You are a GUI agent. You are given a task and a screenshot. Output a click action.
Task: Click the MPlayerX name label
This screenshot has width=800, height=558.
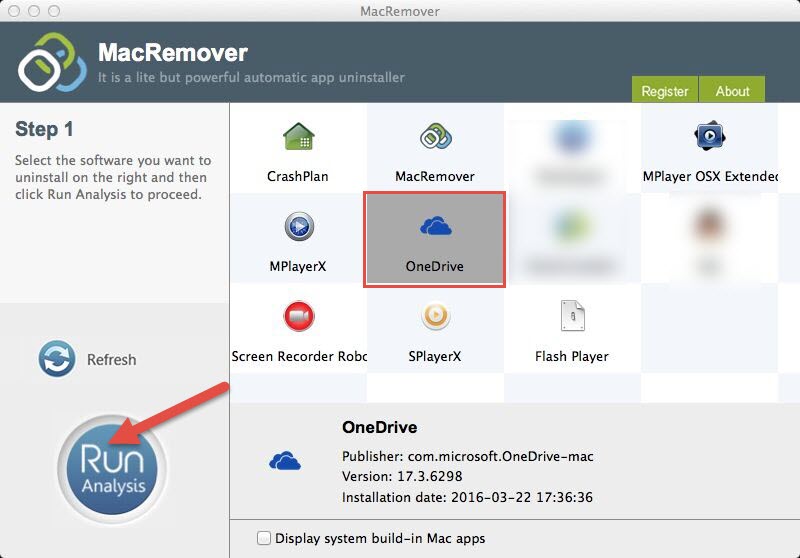click(x=298, y=266)
